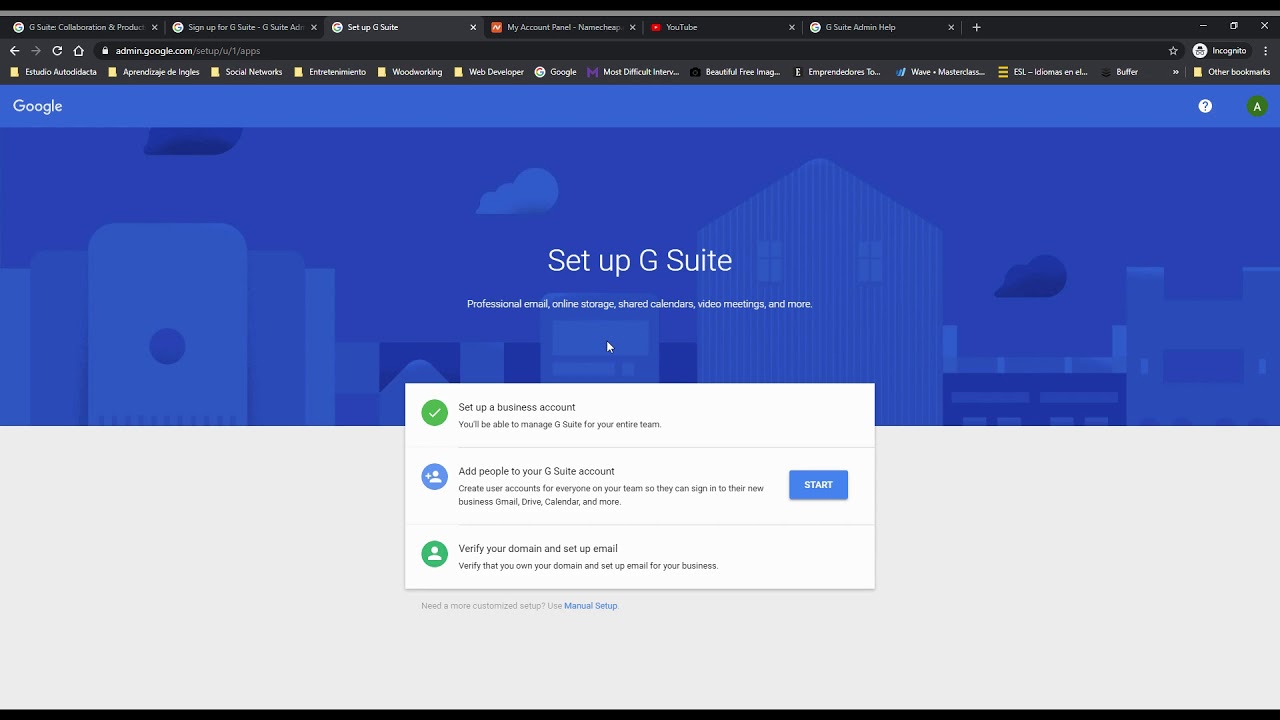Viewport: 1280px width, 720px height.
Task: Open Social Networks bookmark folder
Action: coord(246,72)
